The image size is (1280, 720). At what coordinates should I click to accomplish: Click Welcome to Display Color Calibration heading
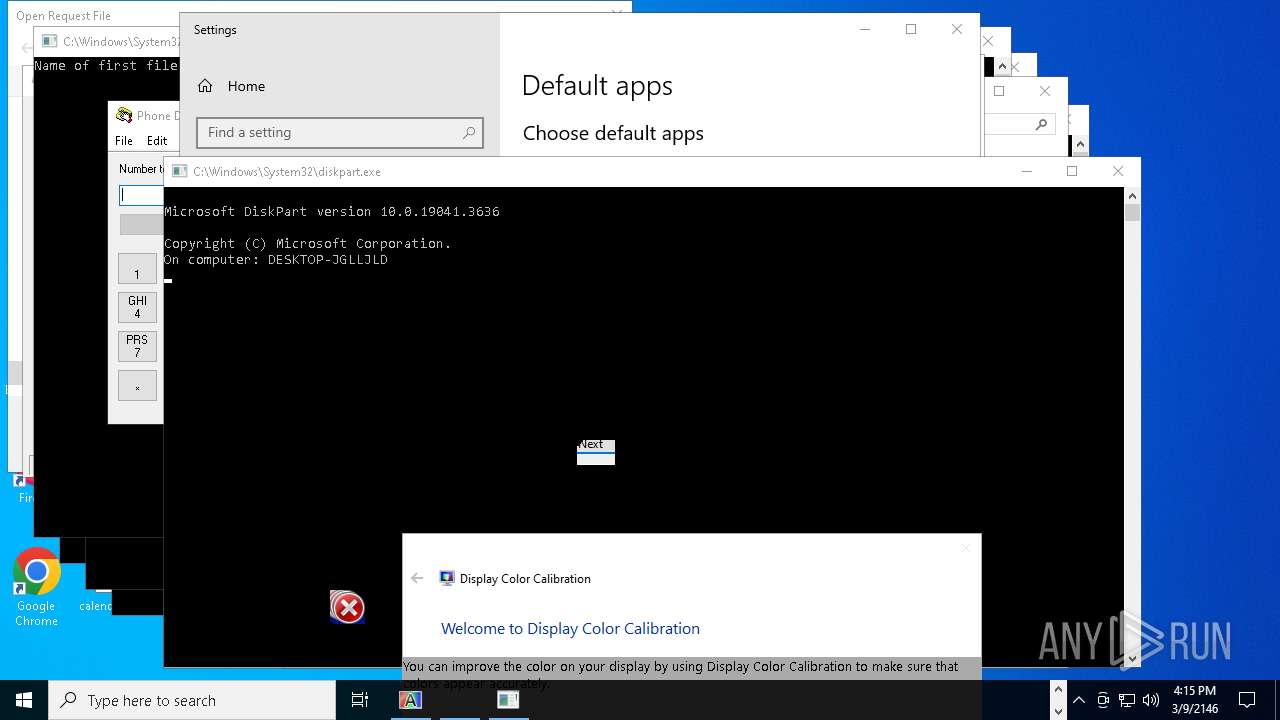[570, 628]
